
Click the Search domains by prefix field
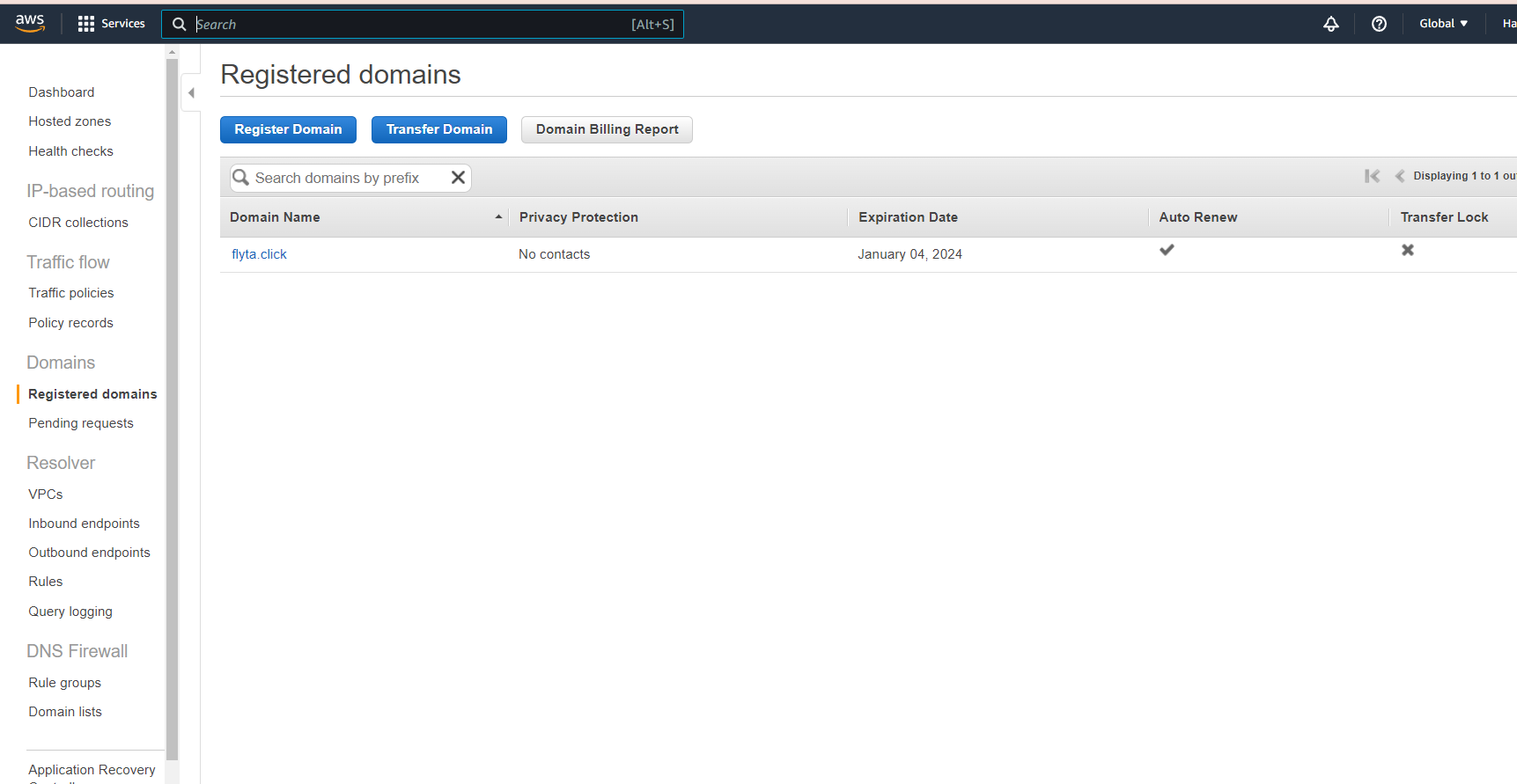[x=350, y=178]
